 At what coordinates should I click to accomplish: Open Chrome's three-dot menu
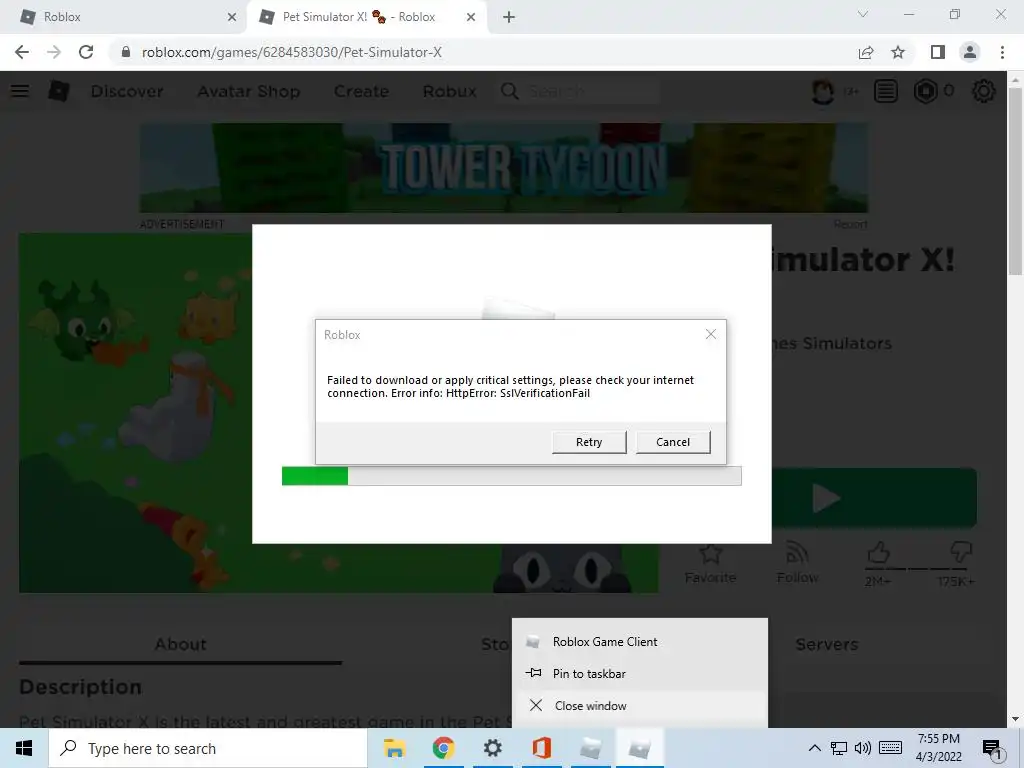click(1002, 52)
